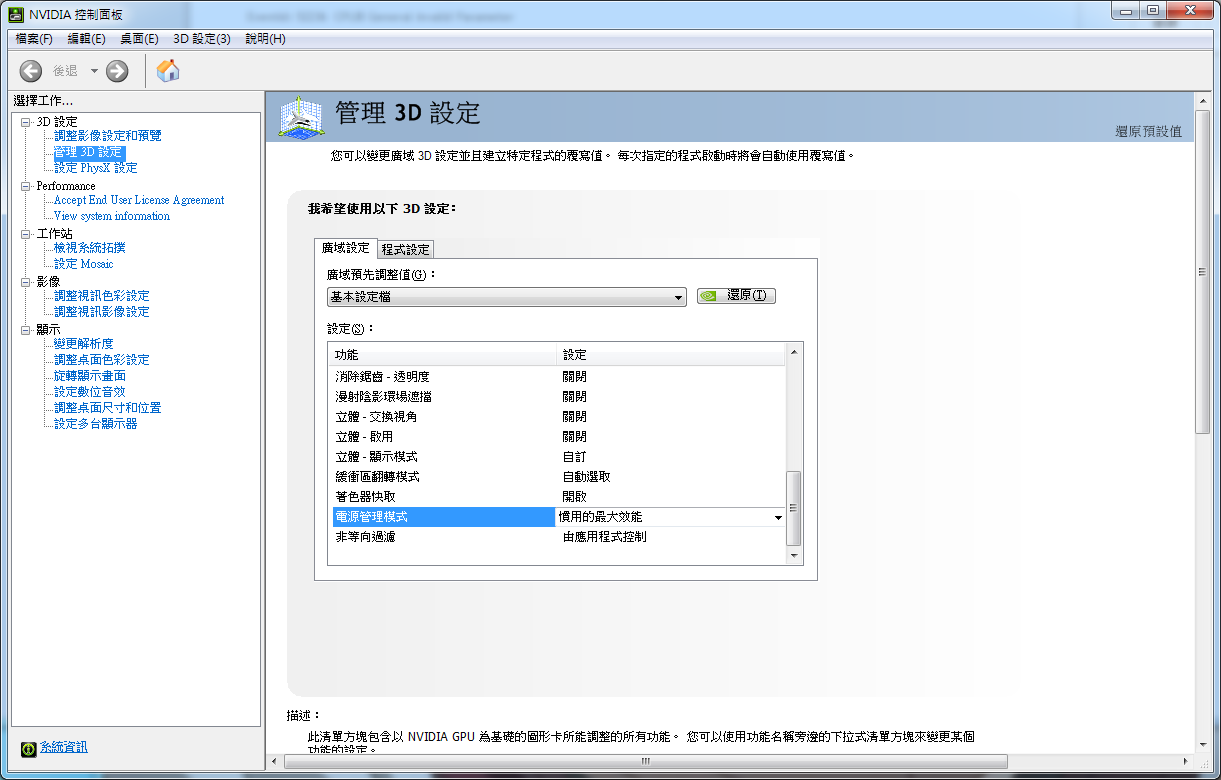The width and height of the screenshot is (1221, 780).
Task: Click the Forward arrow toolbar icon
Action: point(117,71)
